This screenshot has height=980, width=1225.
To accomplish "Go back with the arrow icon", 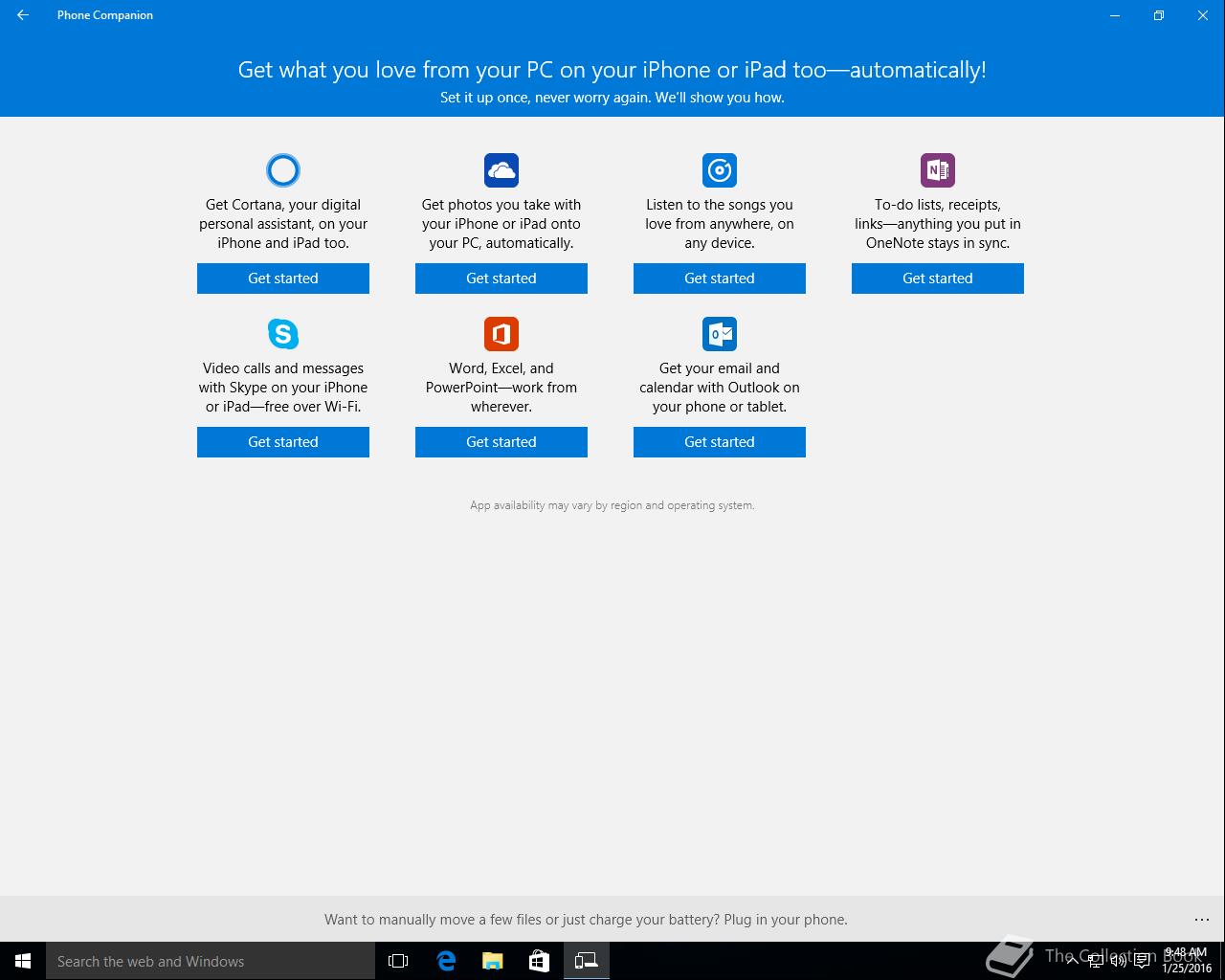I will pos(23,15).
